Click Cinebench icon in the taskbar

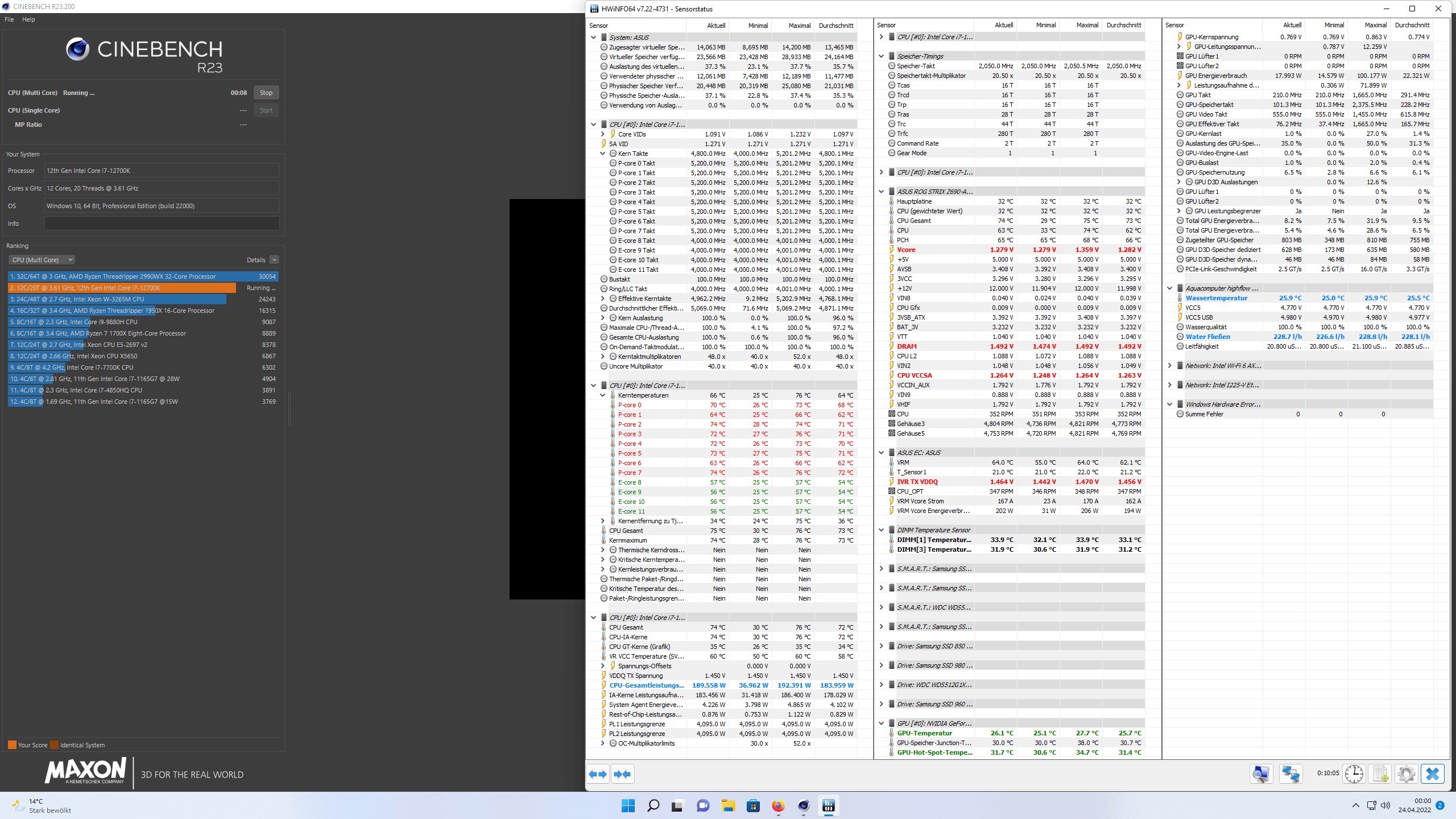(x=803, y=805)
